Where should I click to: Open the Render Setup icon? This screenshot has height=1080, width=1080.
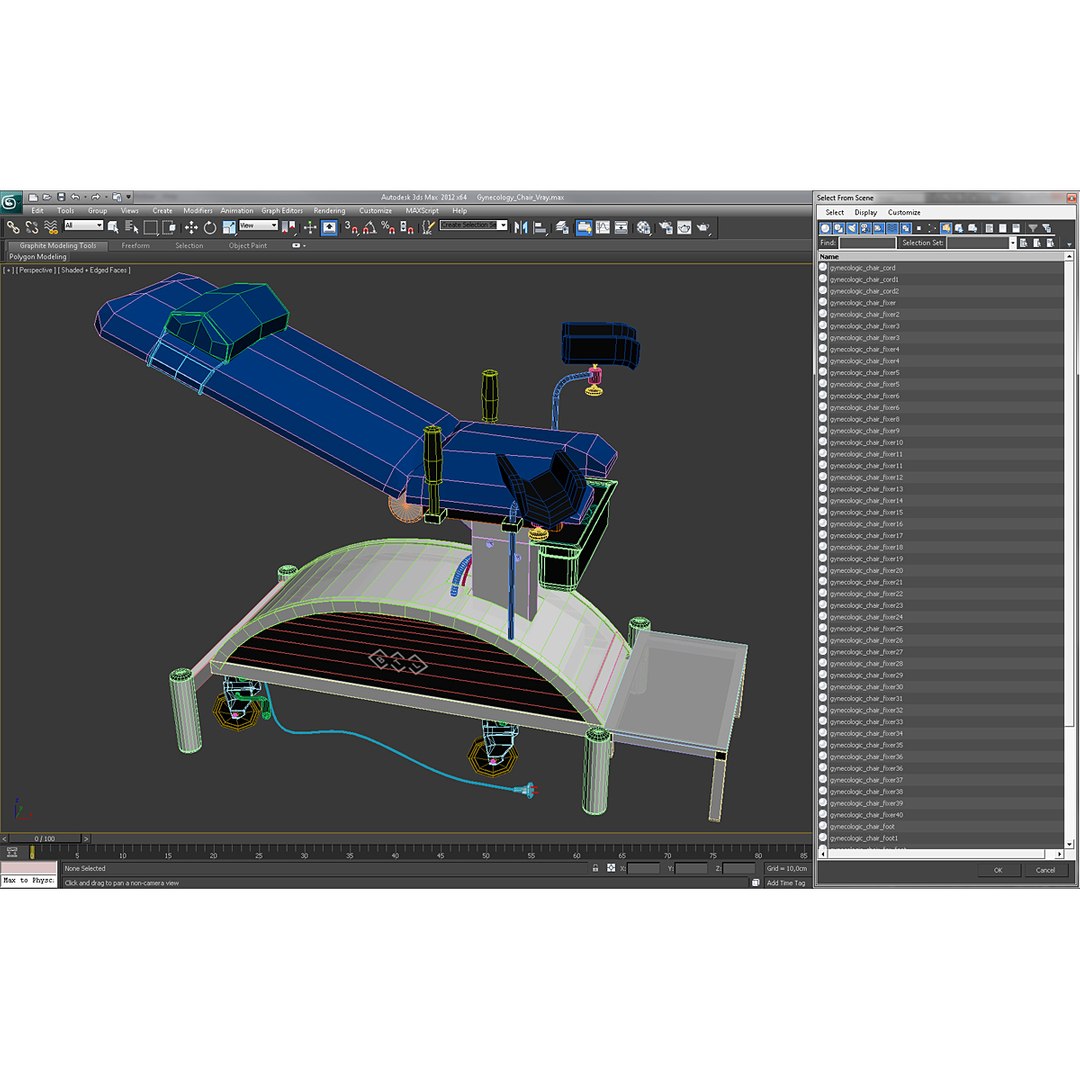coord(665,227)
